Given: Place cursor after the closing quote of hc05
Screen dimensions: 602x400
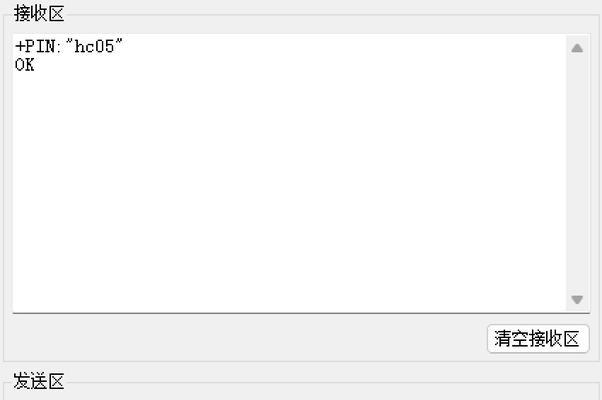Looking at the screenshot, I should click(124, 47).
